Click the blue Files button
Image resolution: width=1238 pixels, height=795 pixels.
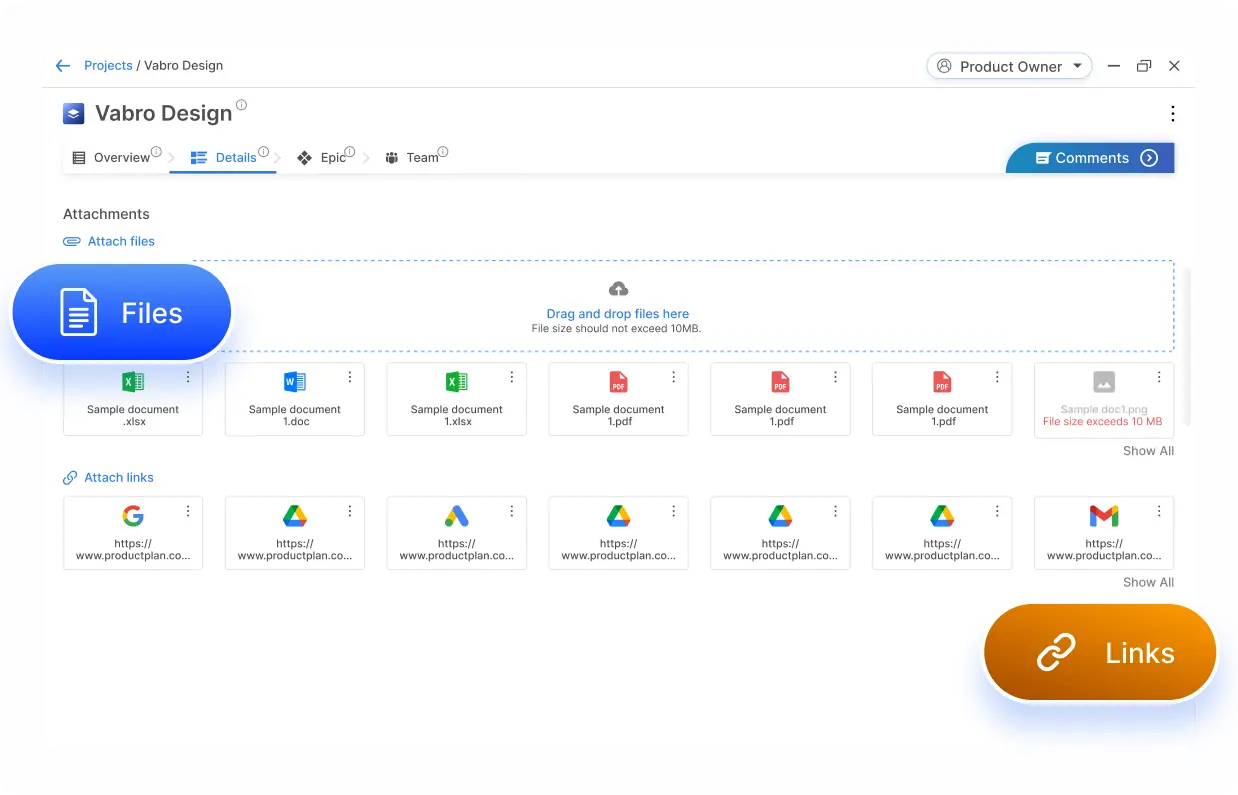click(120, 311)
